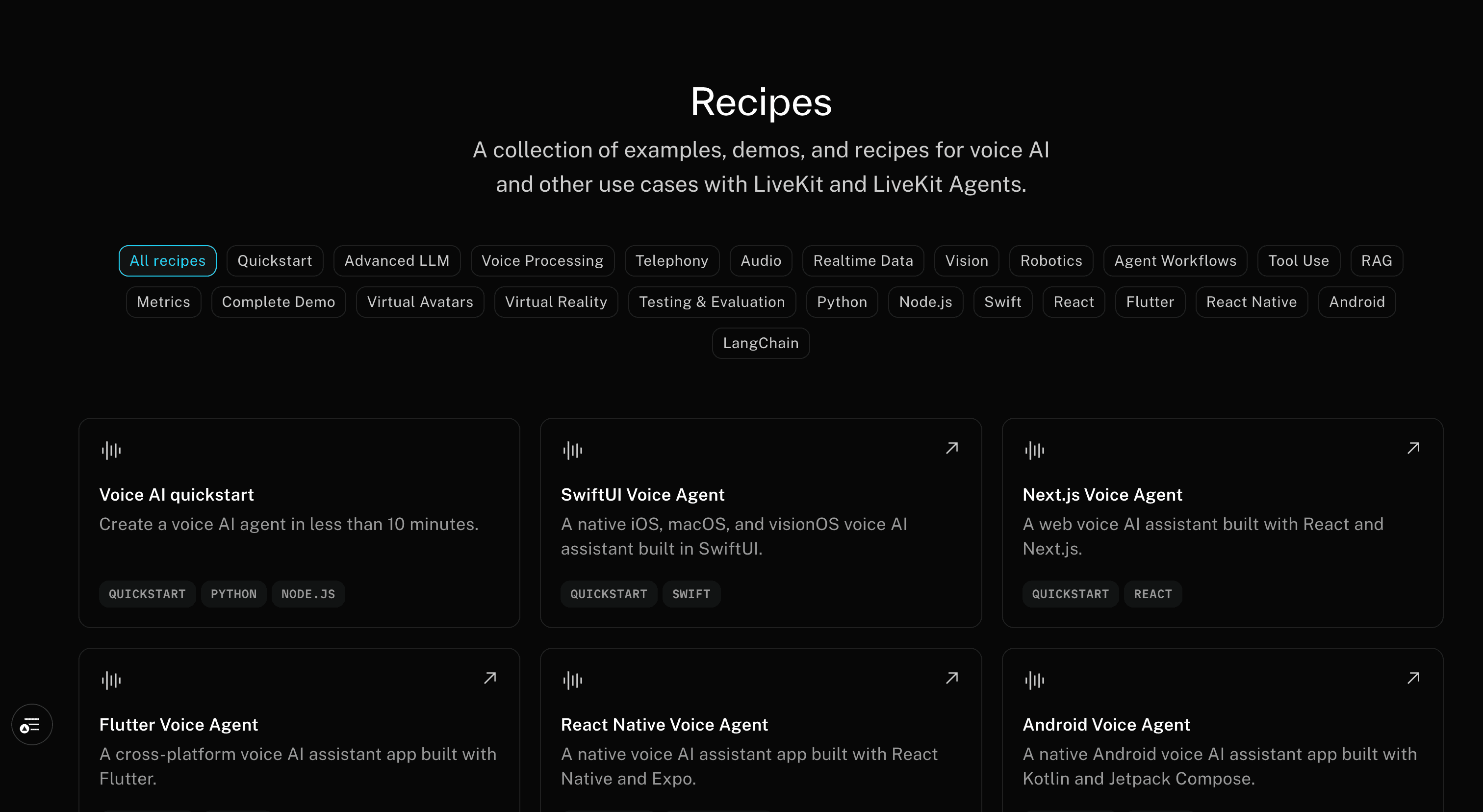Click 'A native iOS, macOS, and visionOS' description
The height and width of the screenshot is (812, 1483).
(734, 536)
